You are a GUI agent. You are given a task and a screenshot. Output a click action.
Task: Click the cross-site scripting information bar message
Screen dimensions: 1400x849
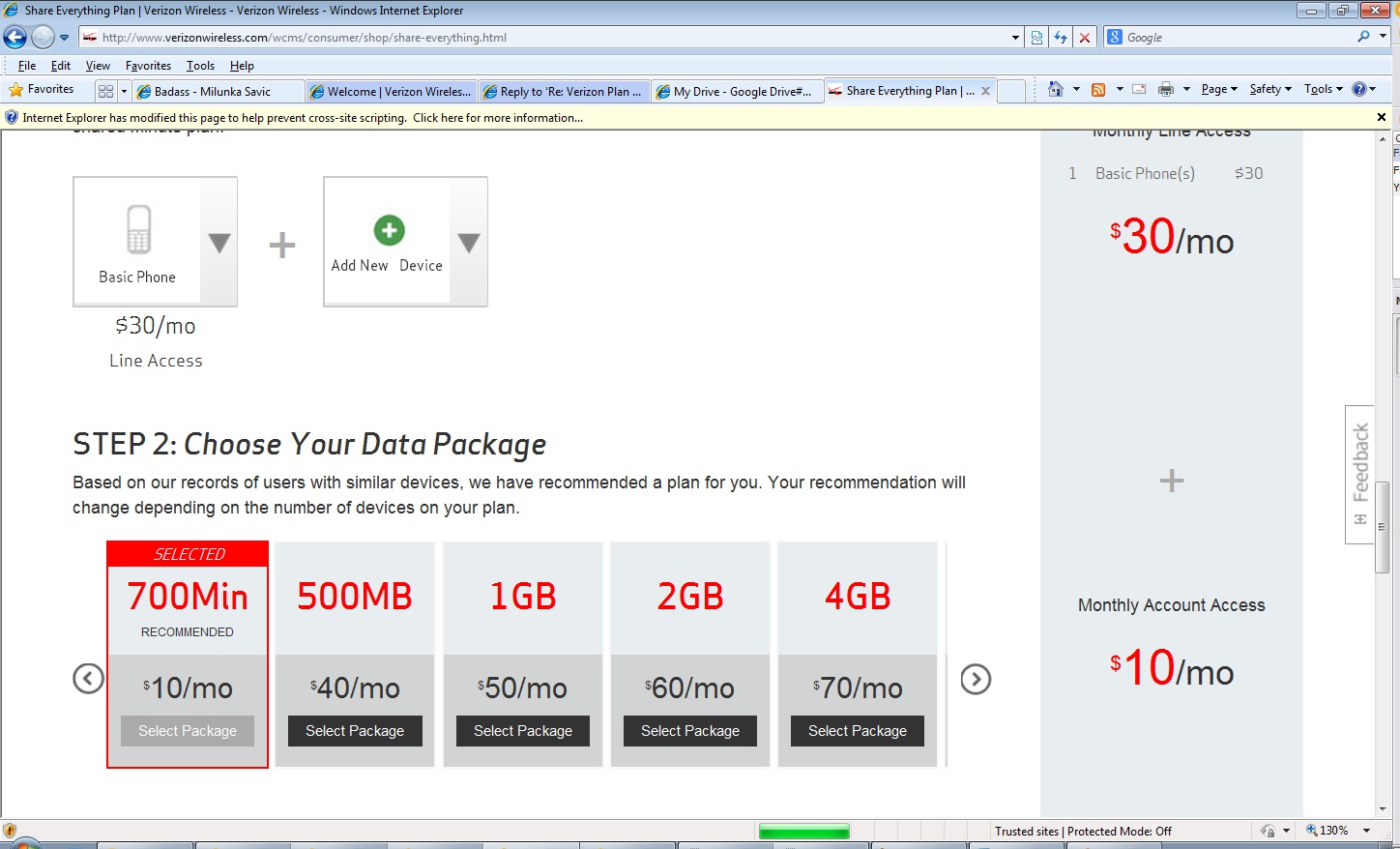tap(303, 118)
